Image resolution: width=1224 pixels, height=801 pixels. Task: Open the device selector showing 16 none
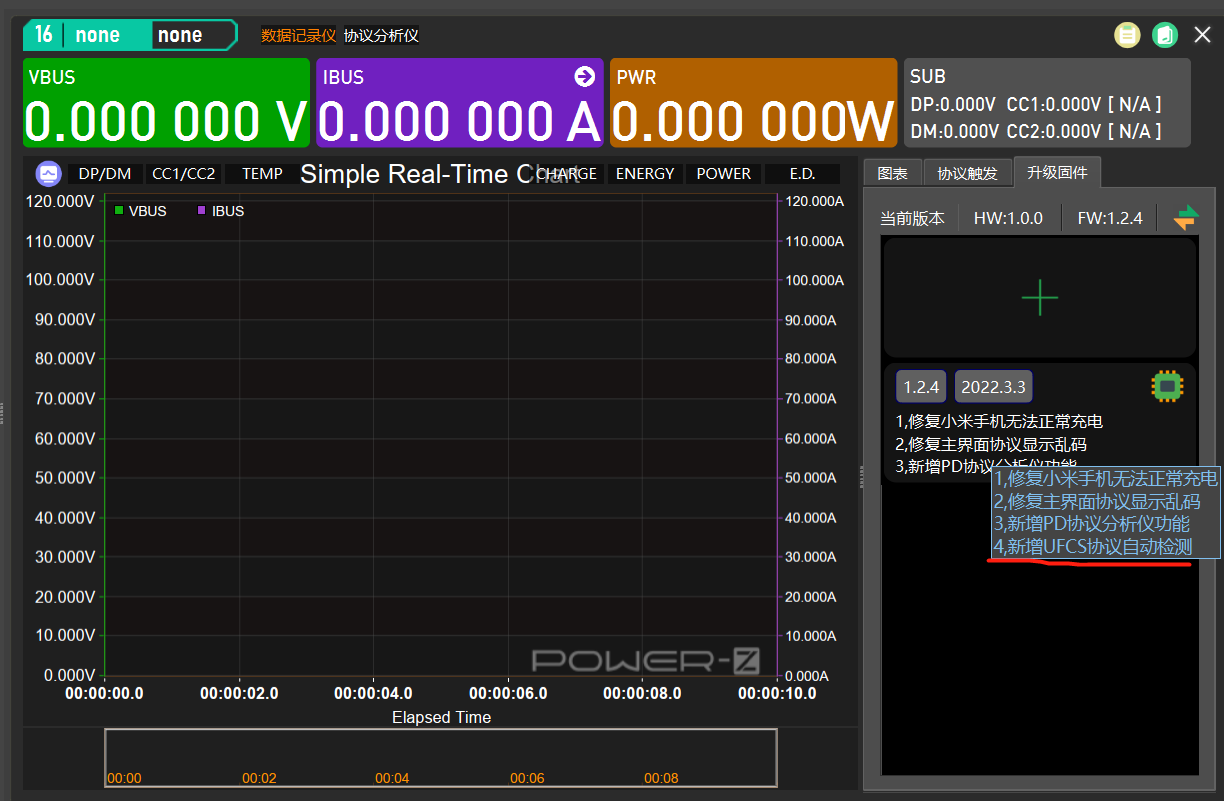click(x=130, y=35)
